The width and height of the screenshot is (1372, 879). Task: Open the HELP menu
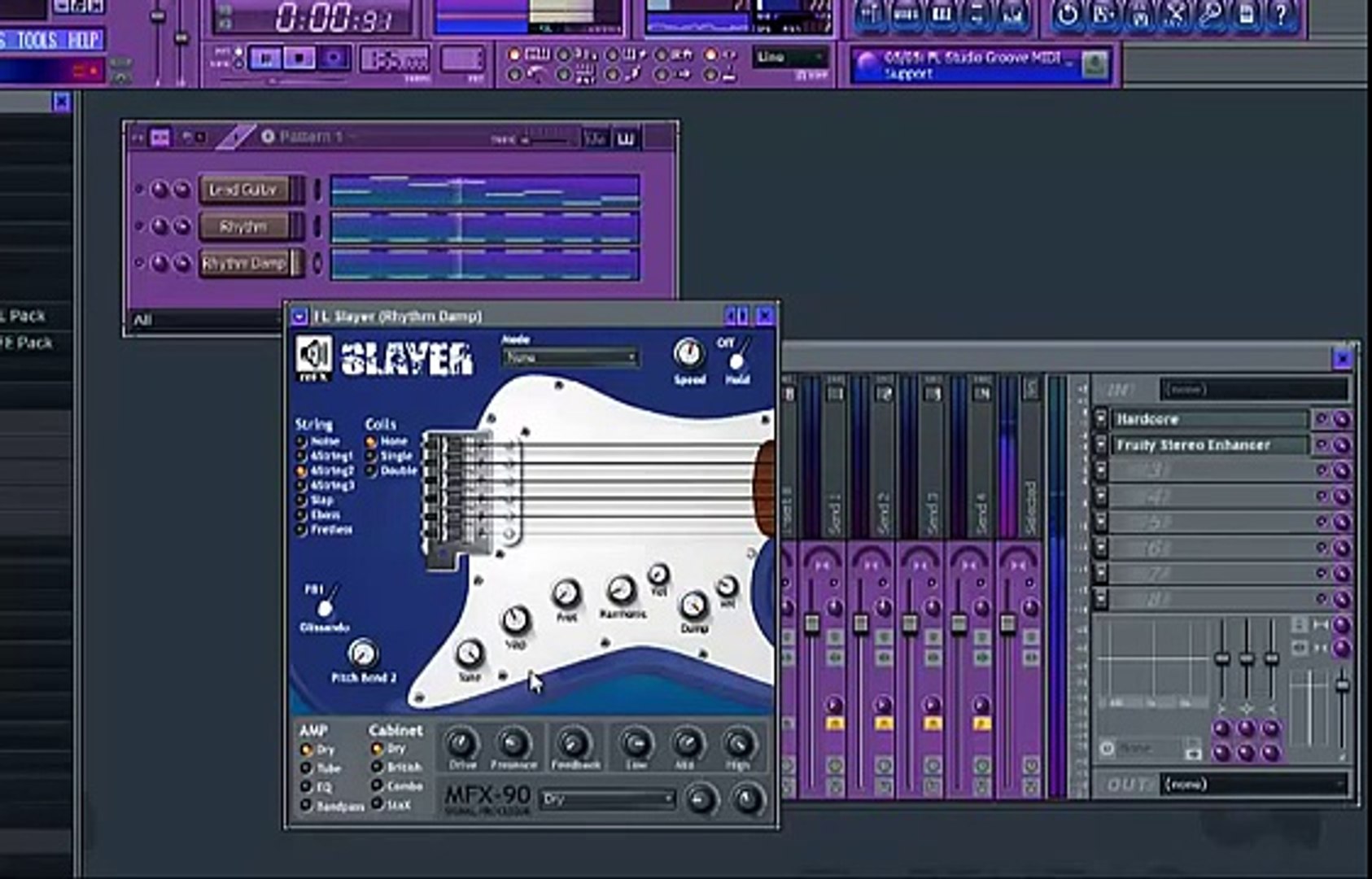coord(83,40)
